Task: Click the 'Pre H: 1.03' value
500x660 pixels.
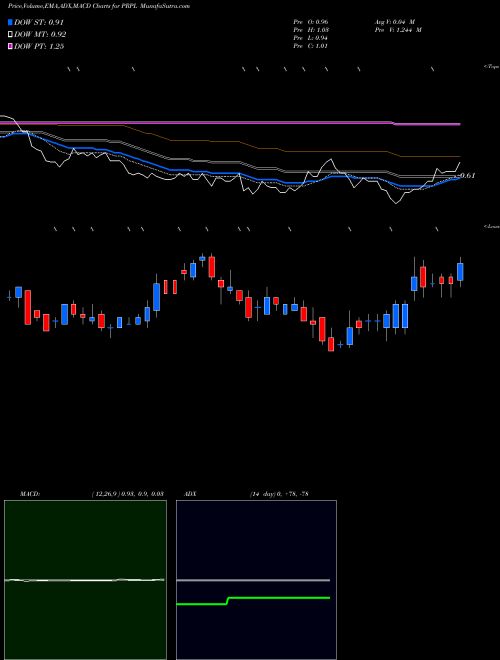Action: pyautogui.click(x=311, y=30)
